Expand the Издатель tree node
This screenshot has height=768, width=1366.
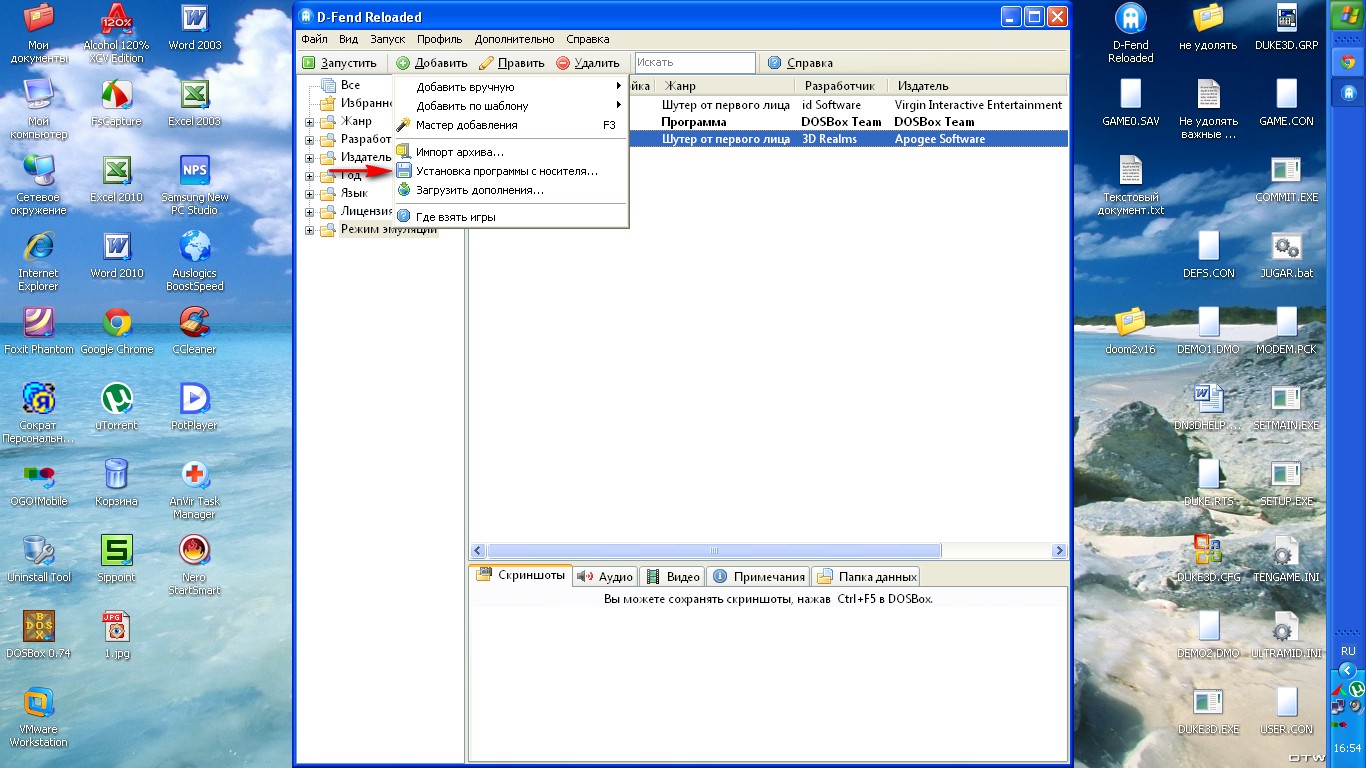click(310, 158)
